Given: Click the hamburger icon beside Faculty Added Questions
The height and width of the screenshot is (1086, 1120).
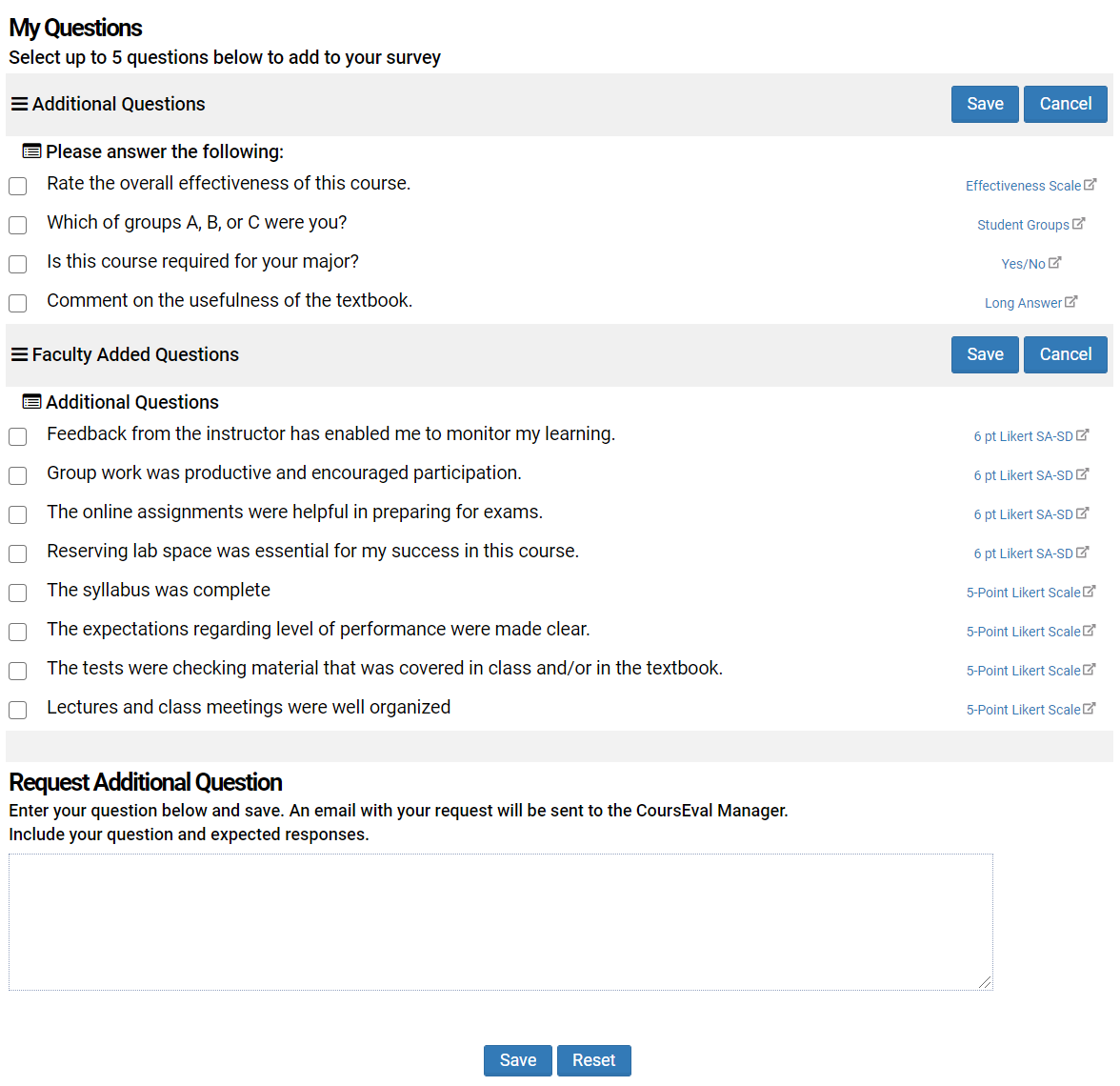Looking at the screenshot, I should [x=19, y=354].
